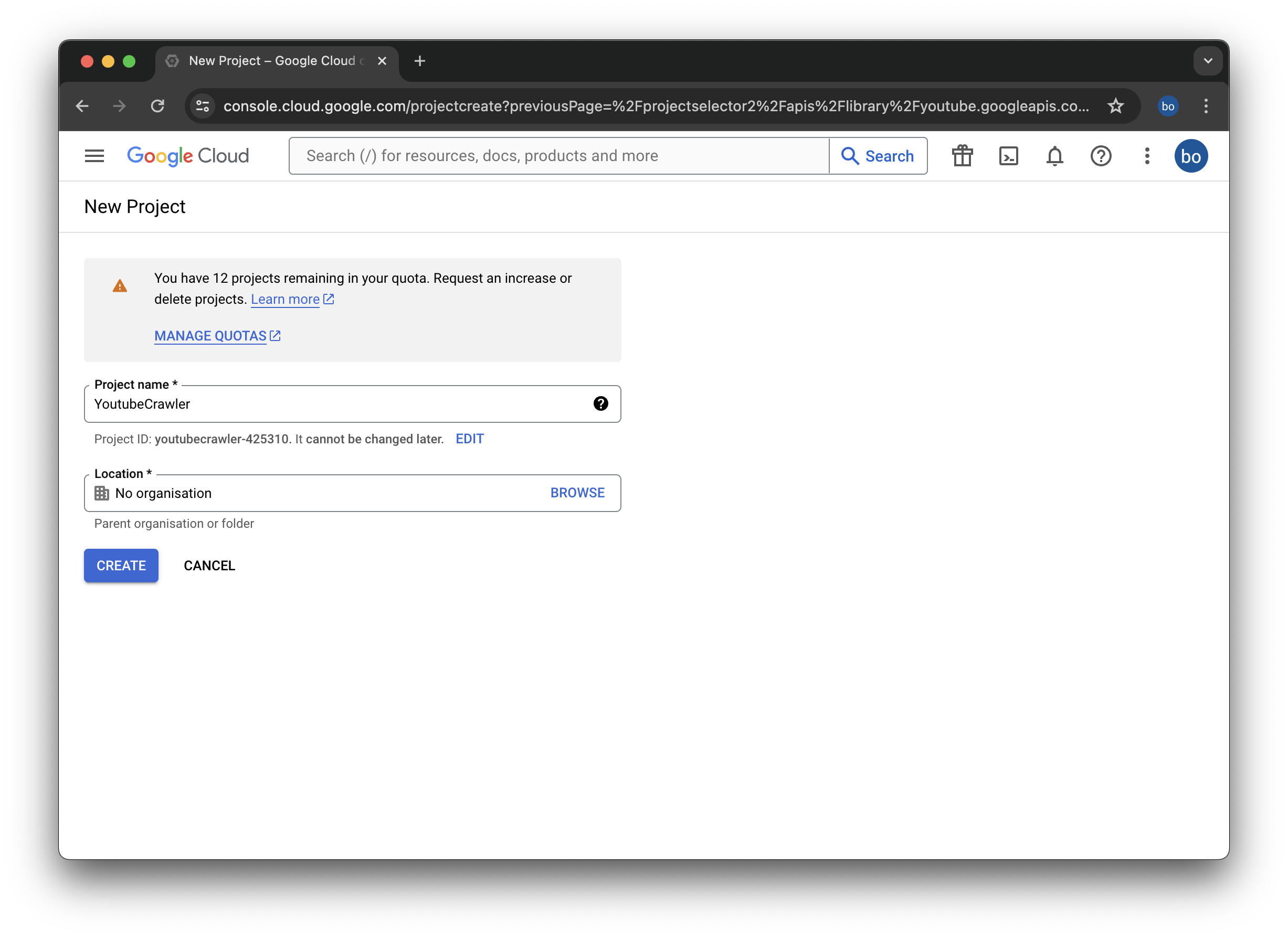Activate Cloud Shell terminal icon

1008,156
